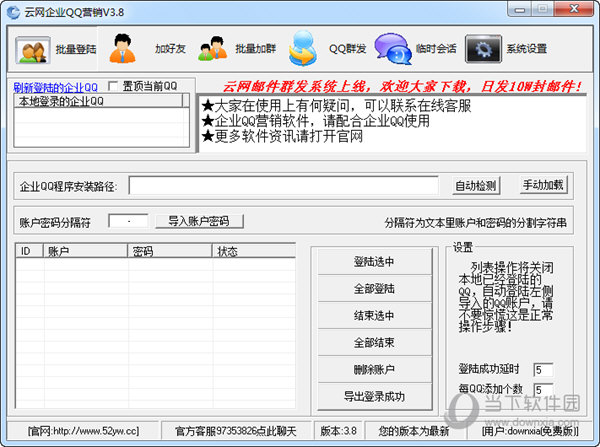The width and height of the screenshot is (600, 447).
Task: Focus the 企业QQ程序安装路径 input field
Action: point(284,186)
